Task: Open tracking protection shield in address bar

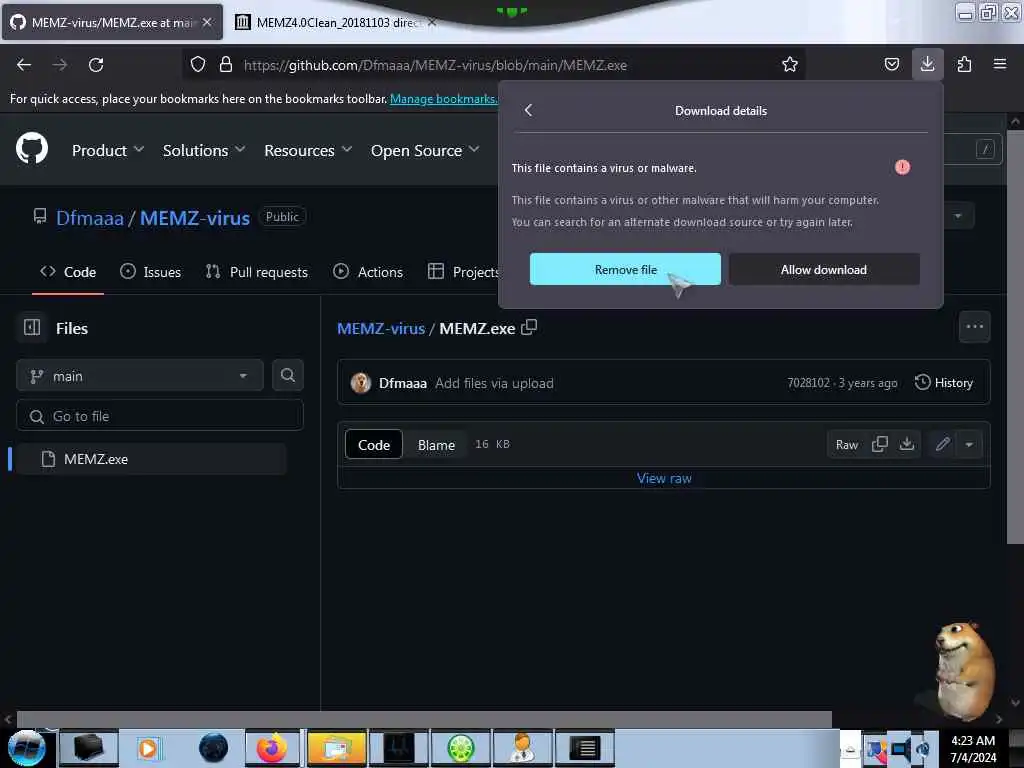Action: coord(198,64)
